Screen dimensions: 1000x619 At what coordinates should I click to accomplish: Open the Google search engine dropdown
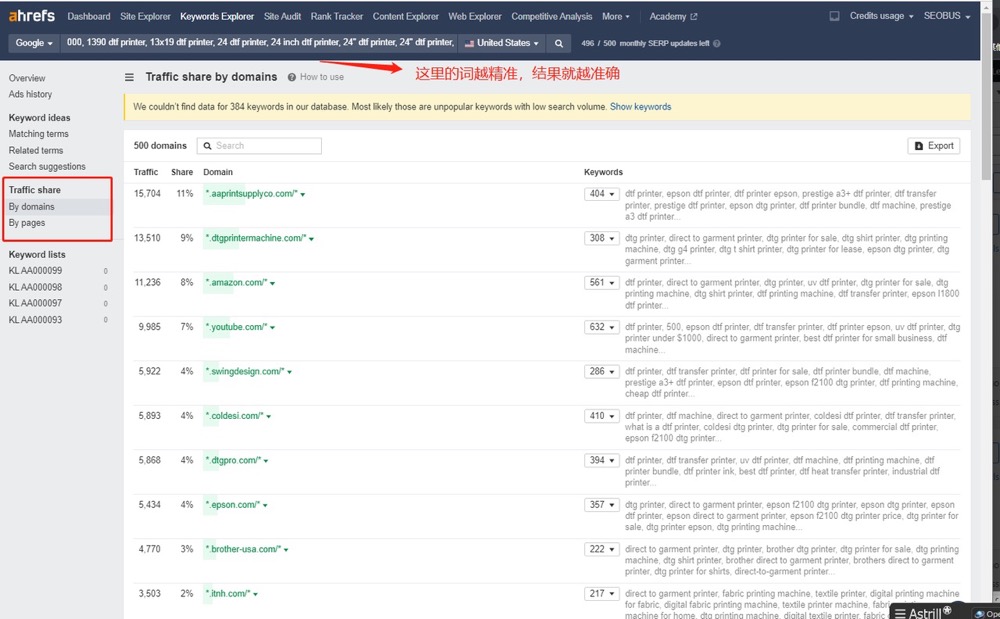coord(34,43)
